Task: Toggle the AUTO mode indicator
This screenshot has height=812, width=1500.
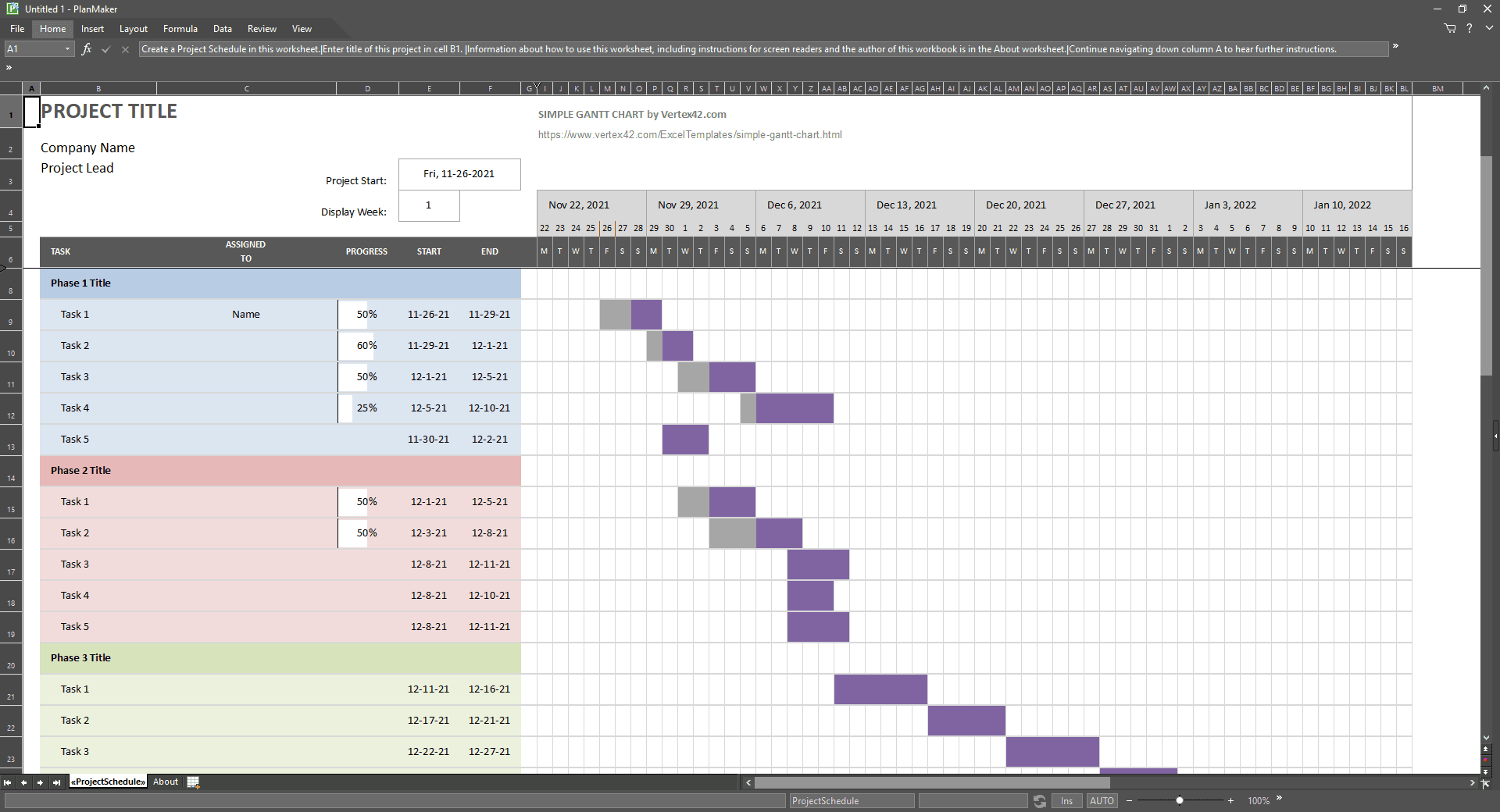Action: click(x=1102, y=801)
